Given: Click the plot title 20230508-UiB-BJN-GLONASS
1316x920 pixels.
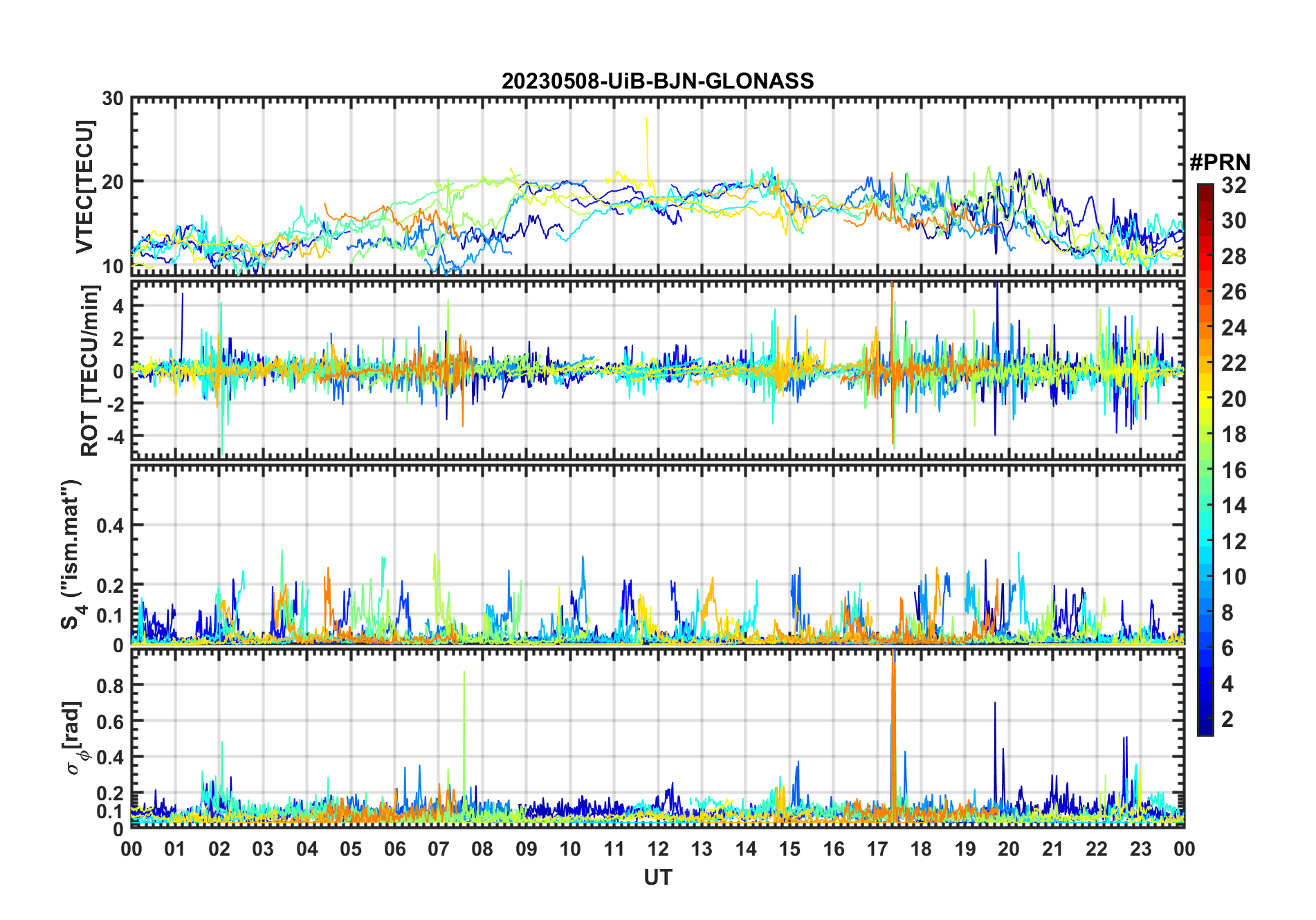Looking at the screenshot, I should (x=657, y=82).
